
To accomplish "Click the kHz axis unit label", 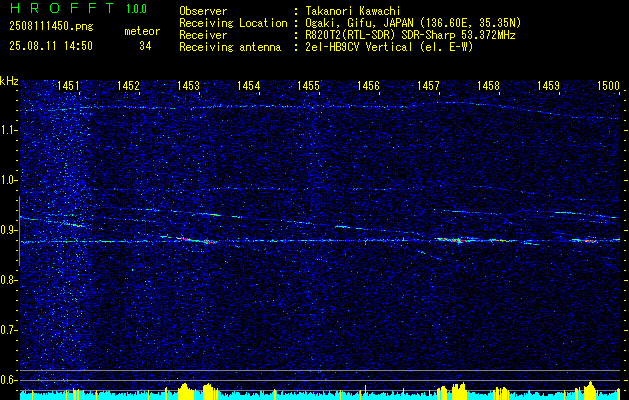I will (9, 81).
